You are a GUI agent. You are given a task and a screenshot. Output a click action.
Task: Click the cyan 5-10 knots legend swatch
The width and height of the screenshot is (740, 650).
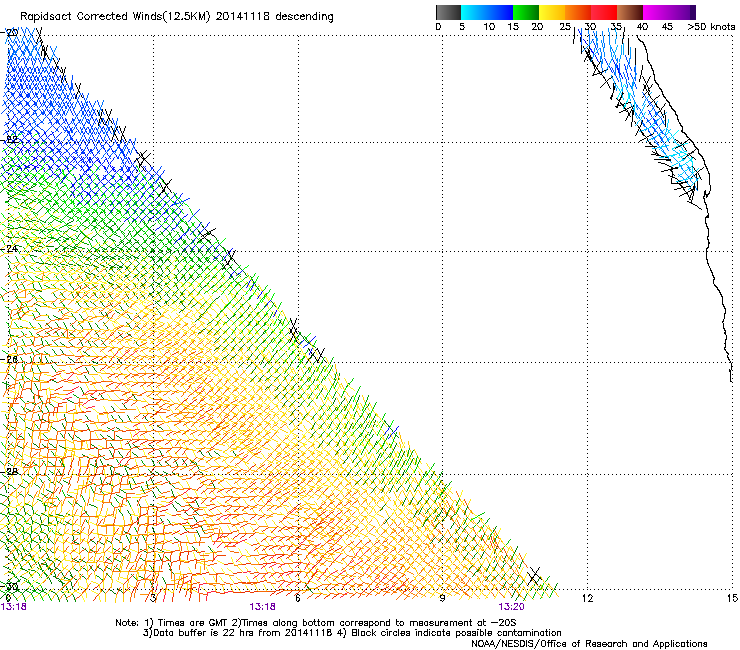coord(474,12)
